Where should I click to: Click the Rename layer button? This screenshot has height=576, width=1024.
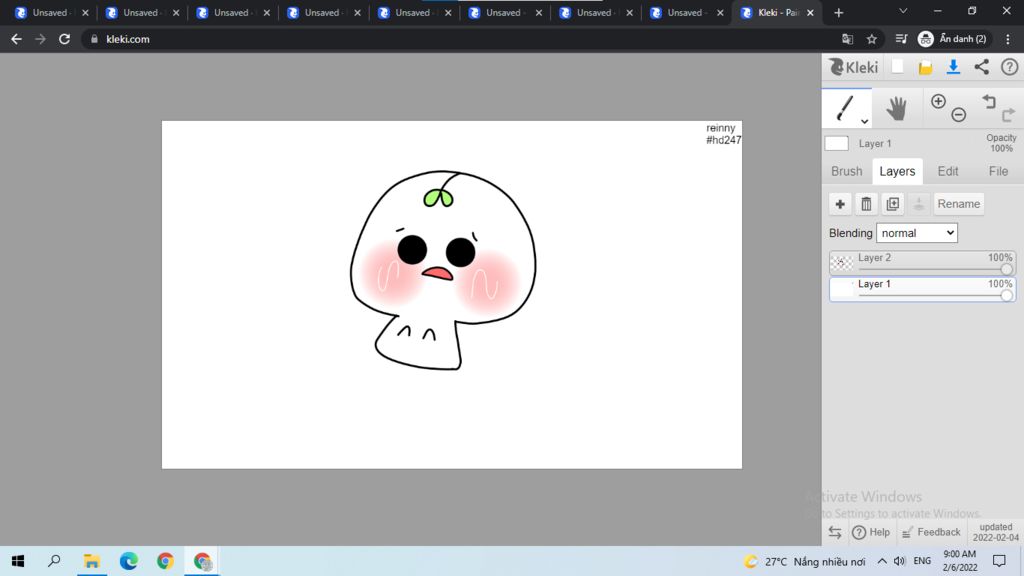coord(958,204)
